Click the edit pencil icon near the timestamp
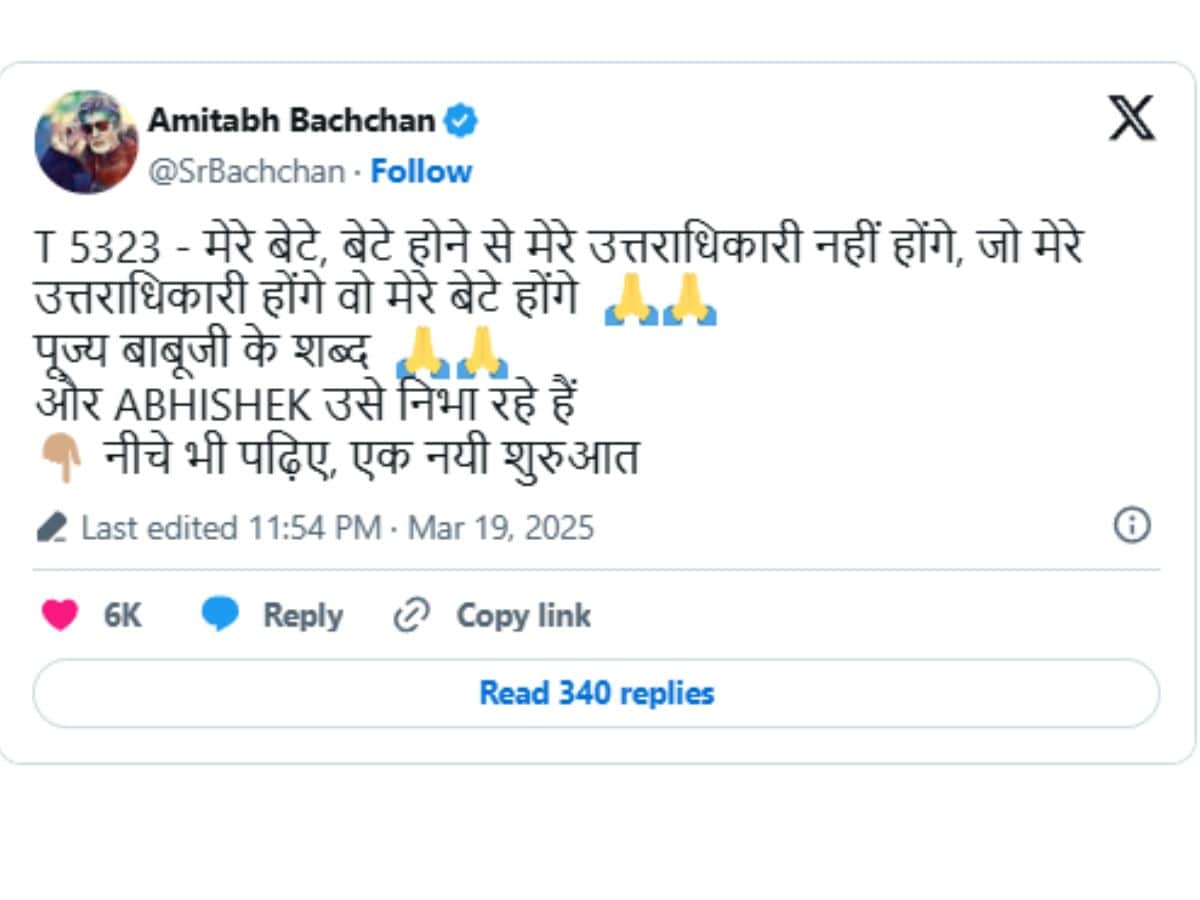The width and height of the screenshot is (1200, 900). [52, 527]
